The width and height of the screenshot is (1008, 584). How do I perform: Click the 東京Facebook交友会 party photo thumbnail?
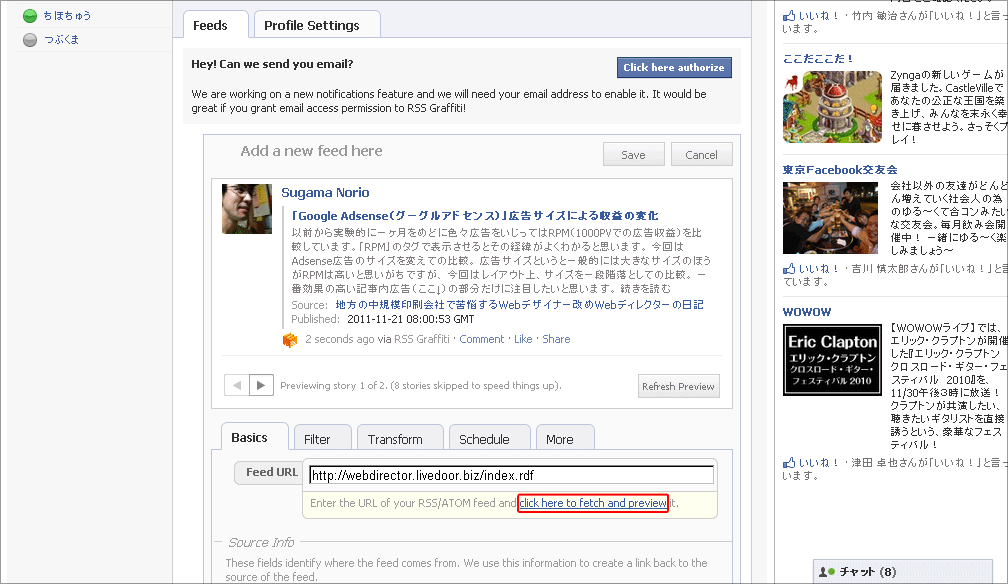point(830,218)
